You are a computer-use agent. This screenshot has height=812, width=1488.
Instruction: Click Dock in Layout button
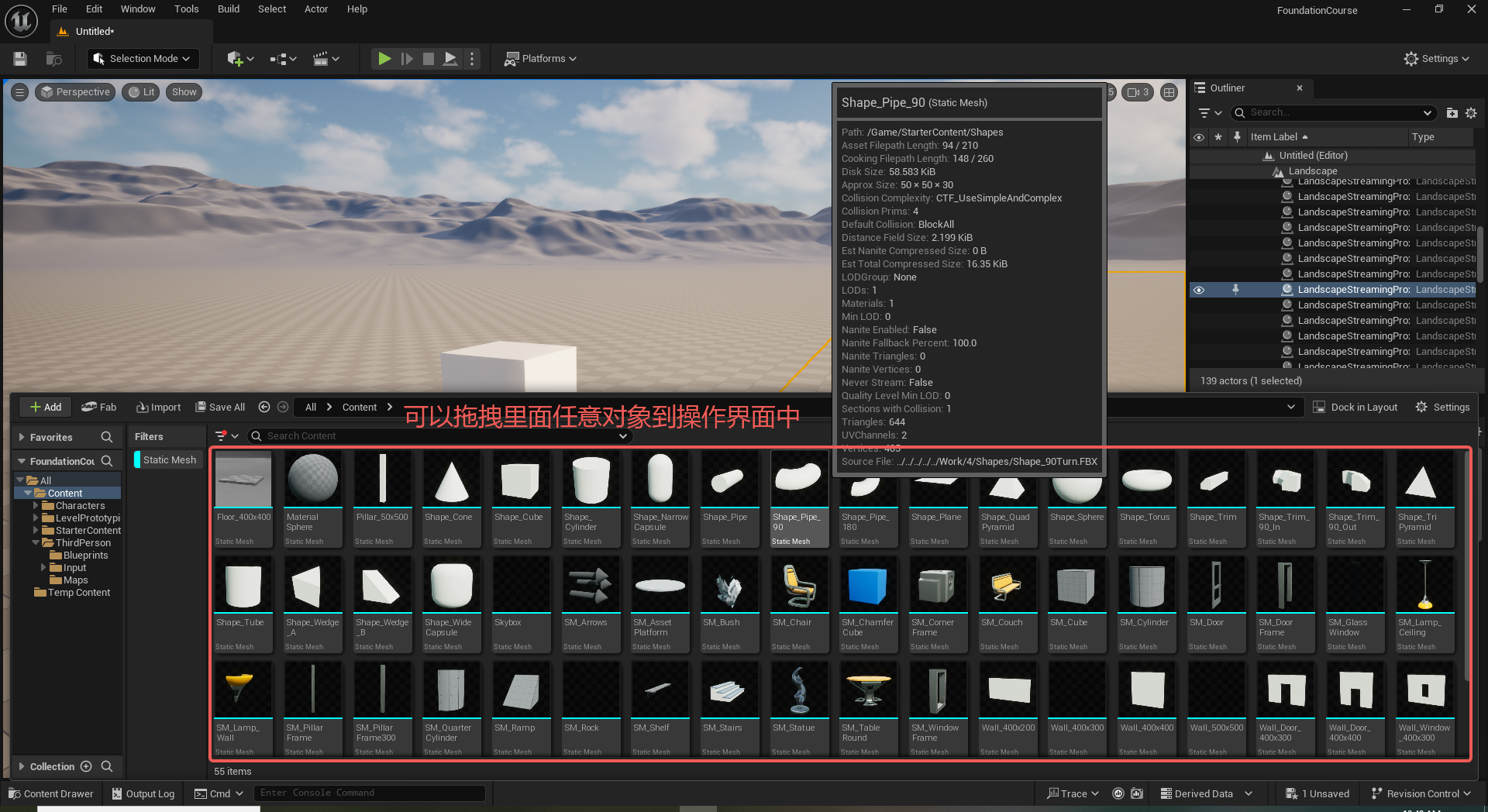click(x=1355, y=407)
